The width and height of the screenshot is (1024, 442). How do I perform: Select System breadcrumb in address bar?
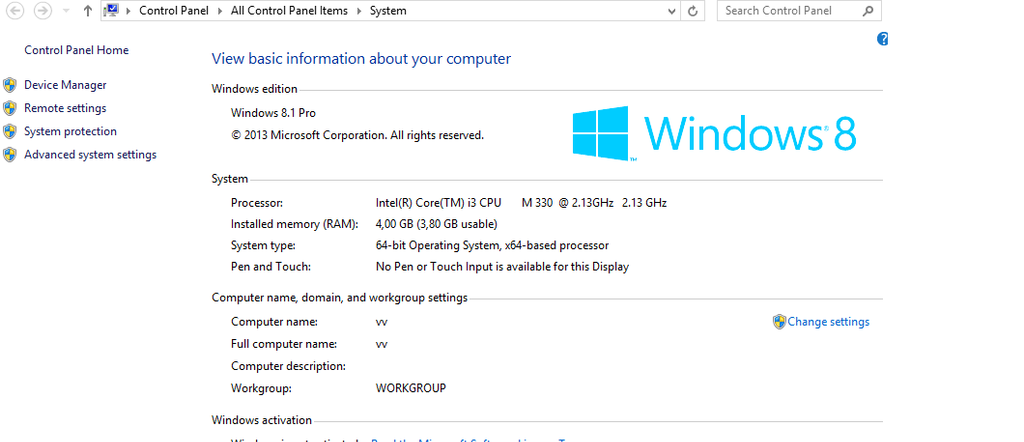click(388, 10)
